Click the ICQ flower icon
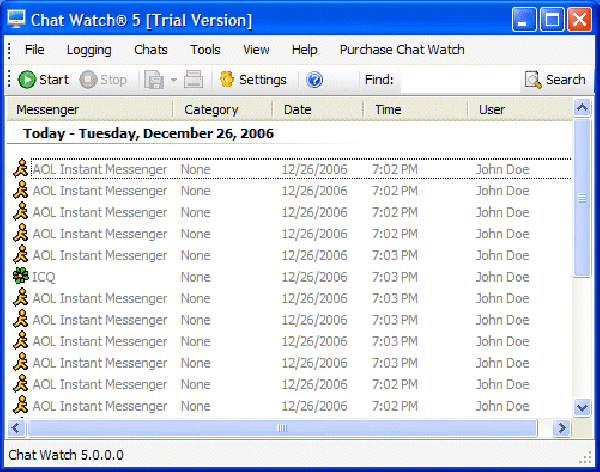600x472 pixels. (x=21, y=276)
